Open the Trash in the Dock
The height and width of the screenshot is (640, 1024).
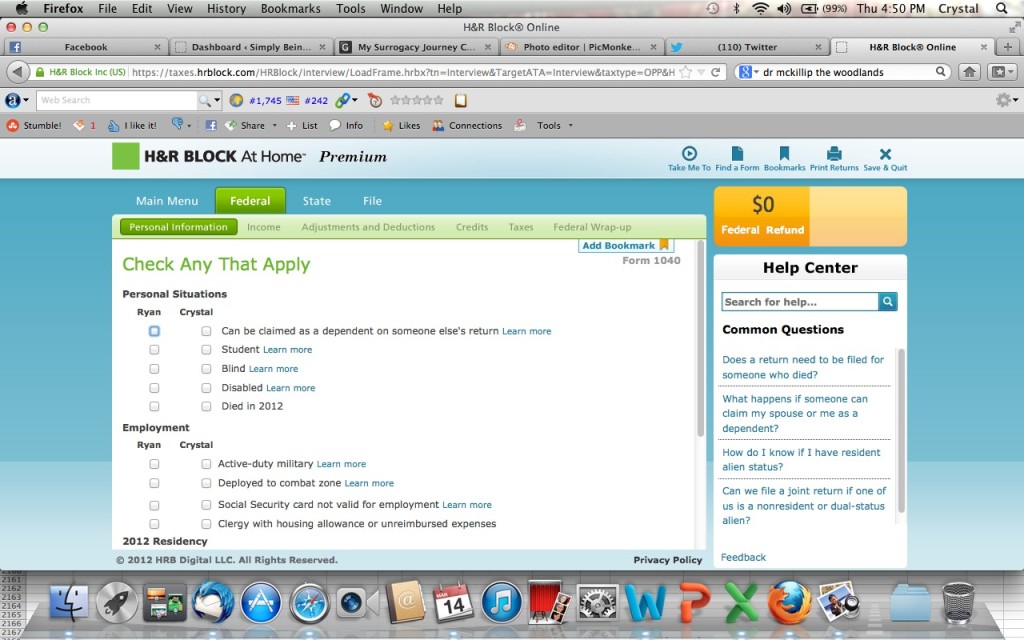[958, 603]
